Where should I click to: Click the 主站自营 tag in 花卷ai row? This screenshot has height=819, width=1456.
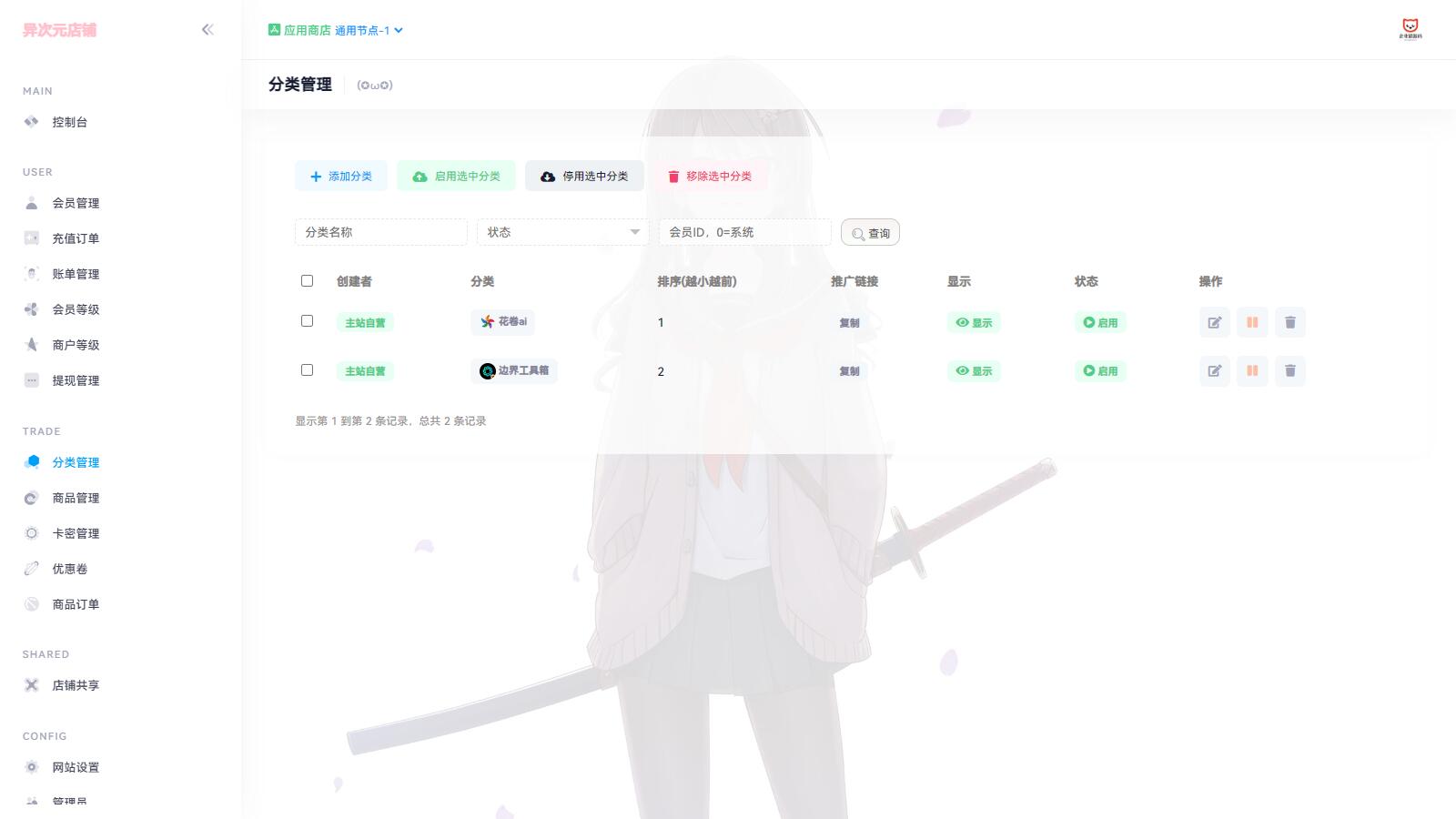365,322
